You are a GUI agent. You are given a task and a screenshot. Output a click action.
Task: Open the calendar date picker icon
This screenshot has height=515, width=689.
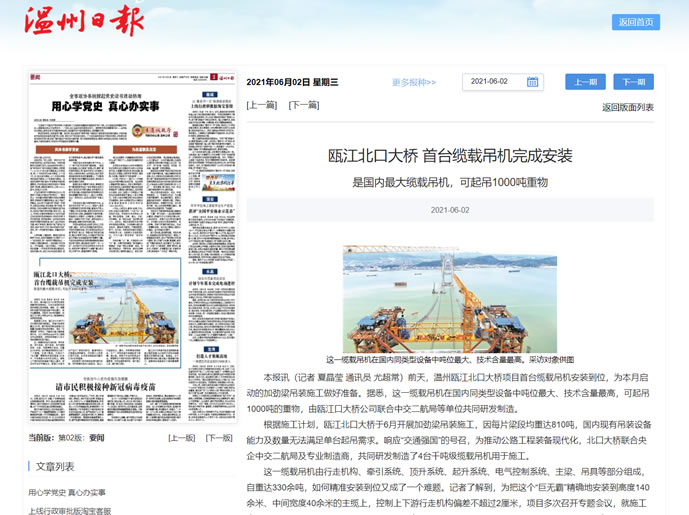(x=533, y=82)
